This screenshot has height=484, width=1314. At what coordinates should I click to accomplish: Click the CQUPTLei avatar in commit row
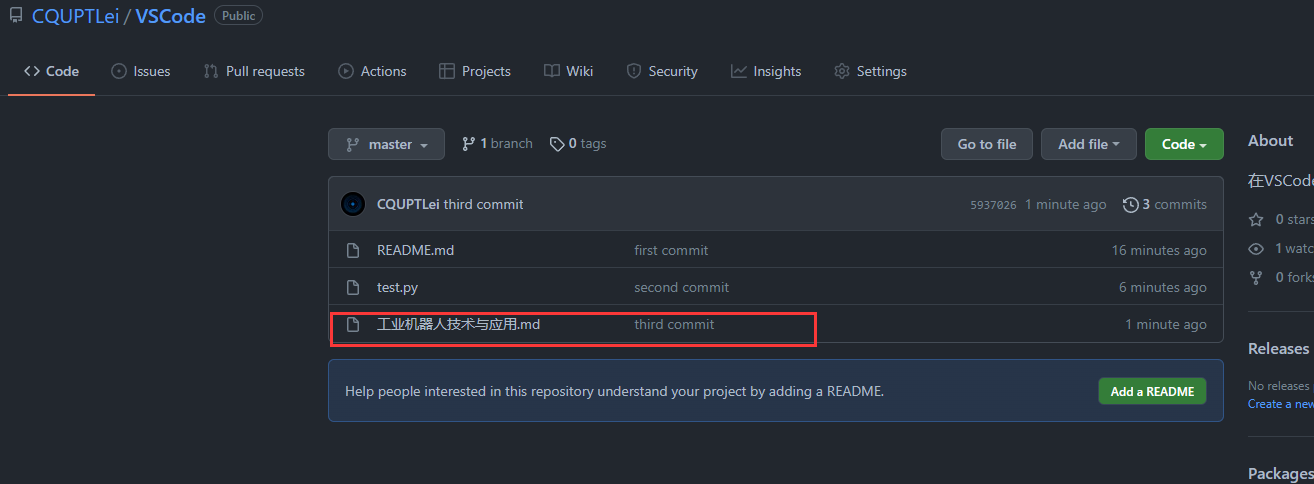point(353,204)
